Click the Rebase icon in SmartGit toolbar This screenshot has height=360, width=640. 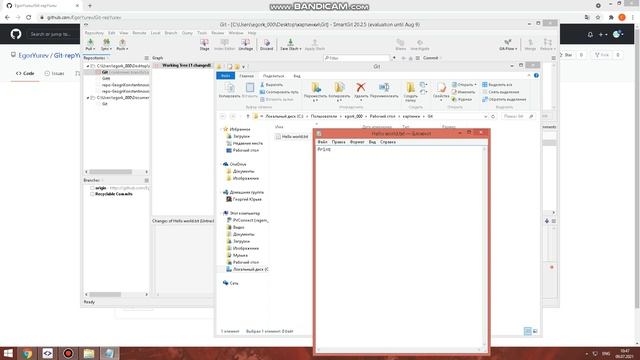[547, 42]
